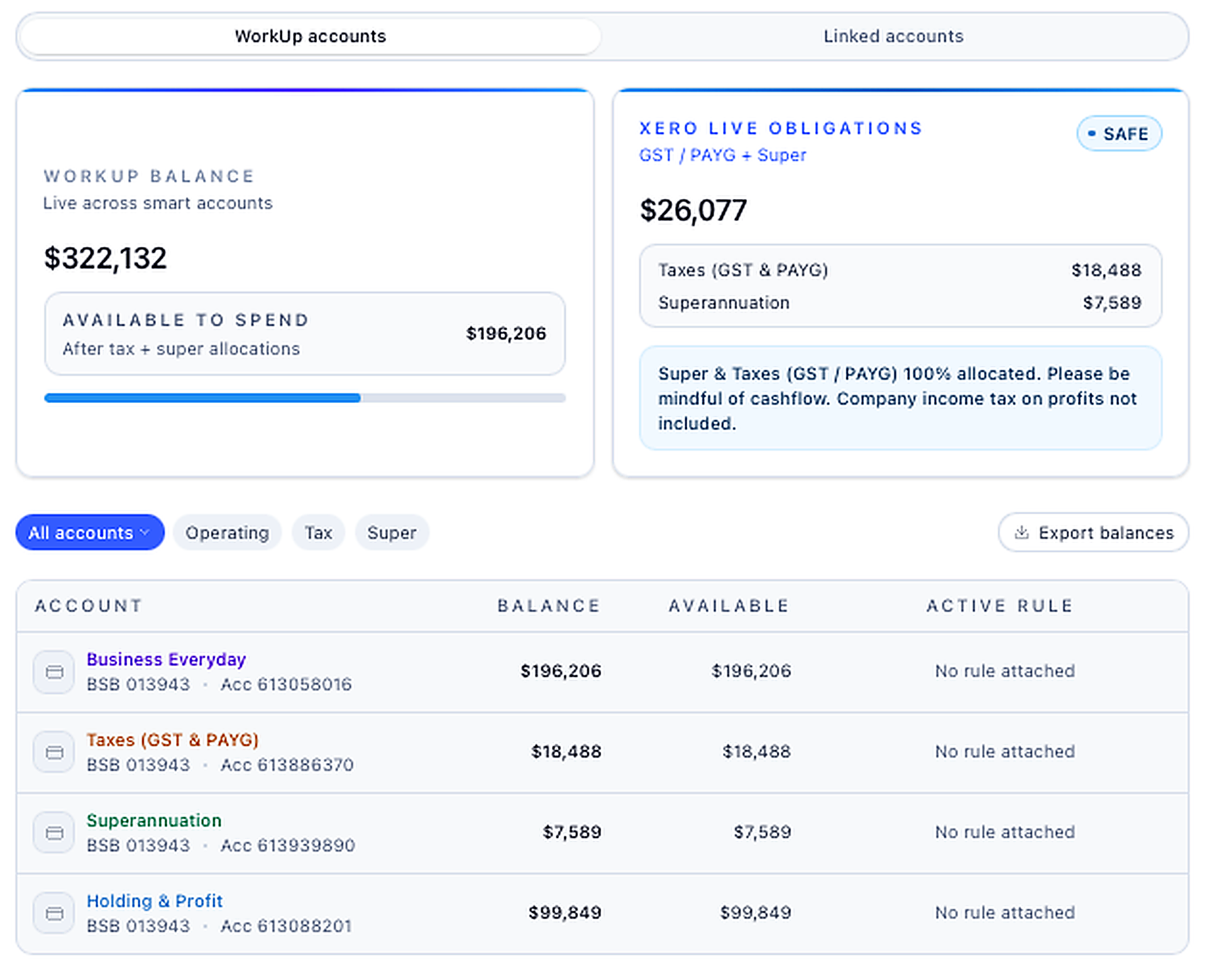This screenshot has height=980, width=1207.
Task: Click the available-to-spend progress bar
Action: pyautogui.click(x=304, y=397)
